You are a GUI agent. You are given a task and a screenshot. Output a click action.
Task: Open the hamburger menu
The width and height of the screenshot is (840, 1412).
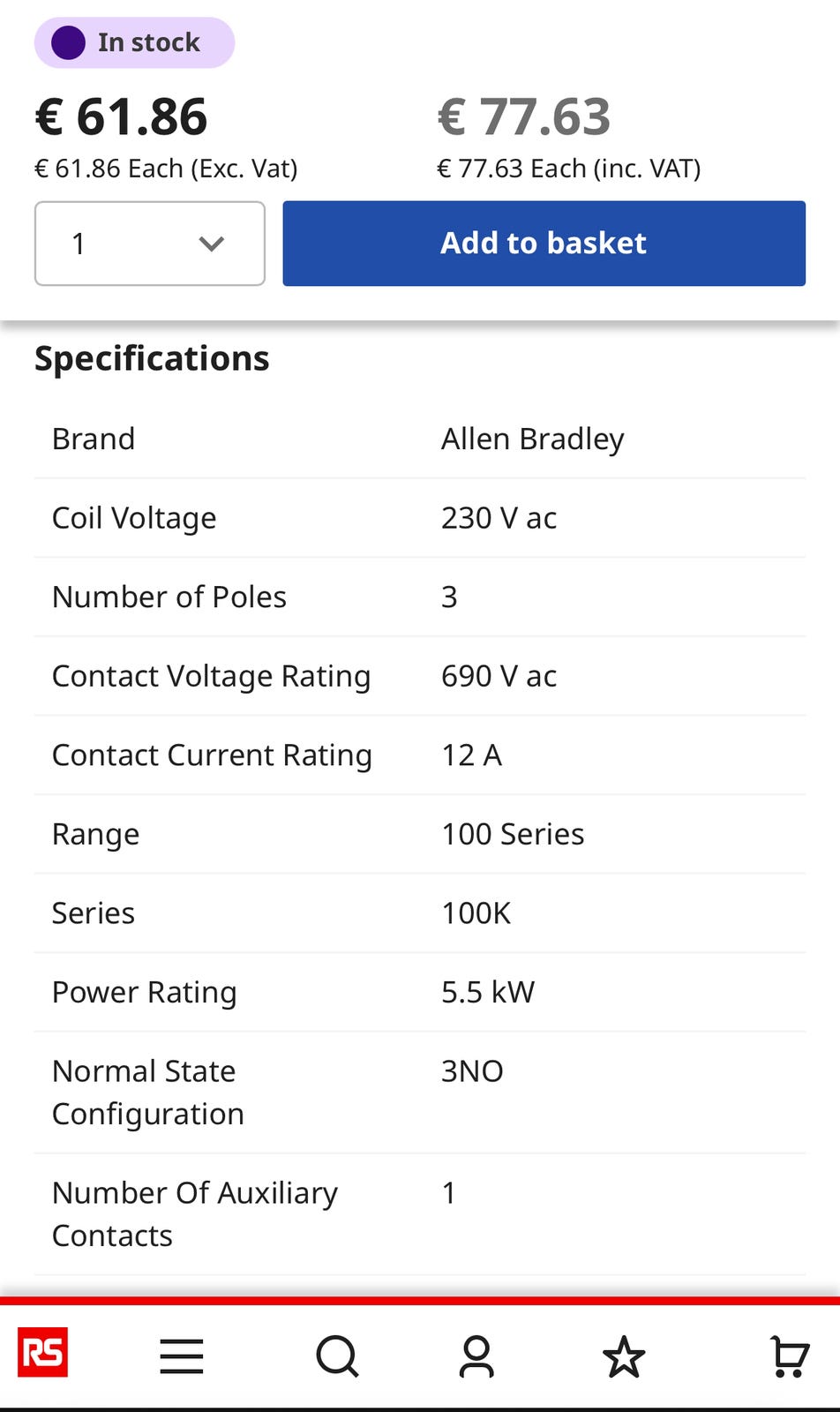click(x=182, y=1356)
